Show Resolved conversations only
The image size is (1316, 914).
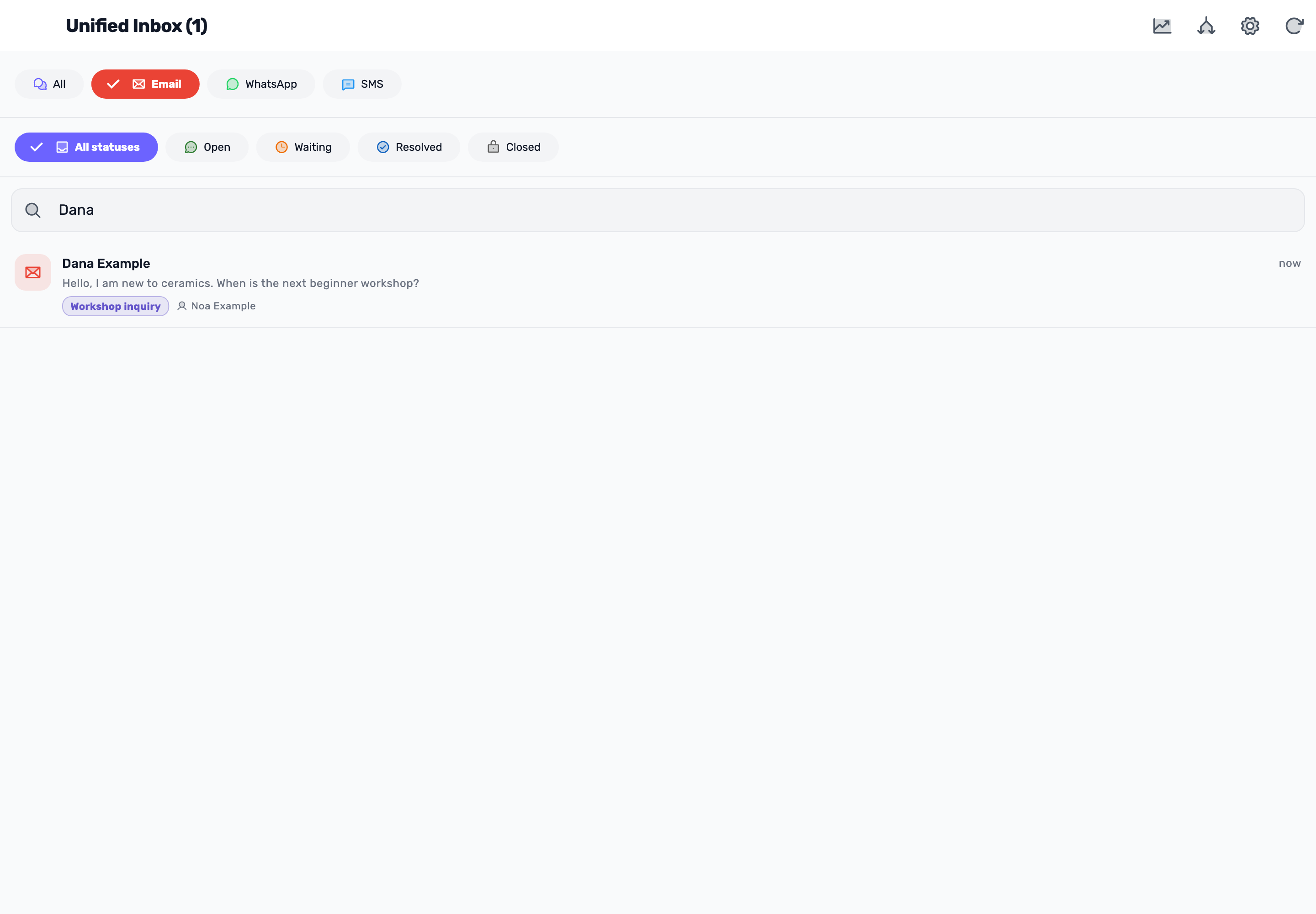409,147
